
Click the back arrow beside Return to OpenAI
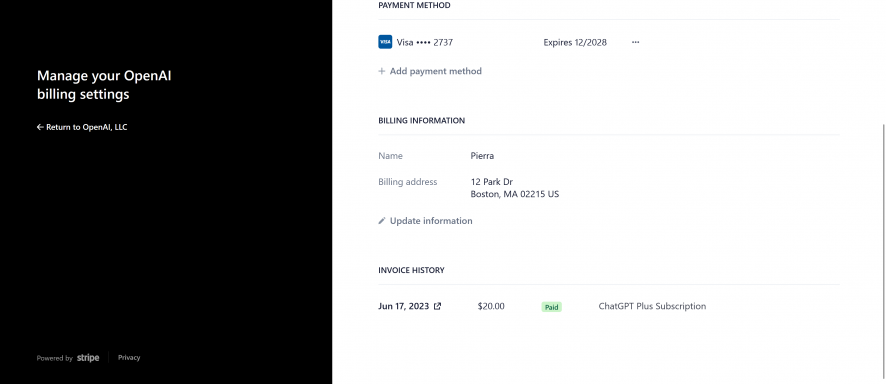click(40, 127)
